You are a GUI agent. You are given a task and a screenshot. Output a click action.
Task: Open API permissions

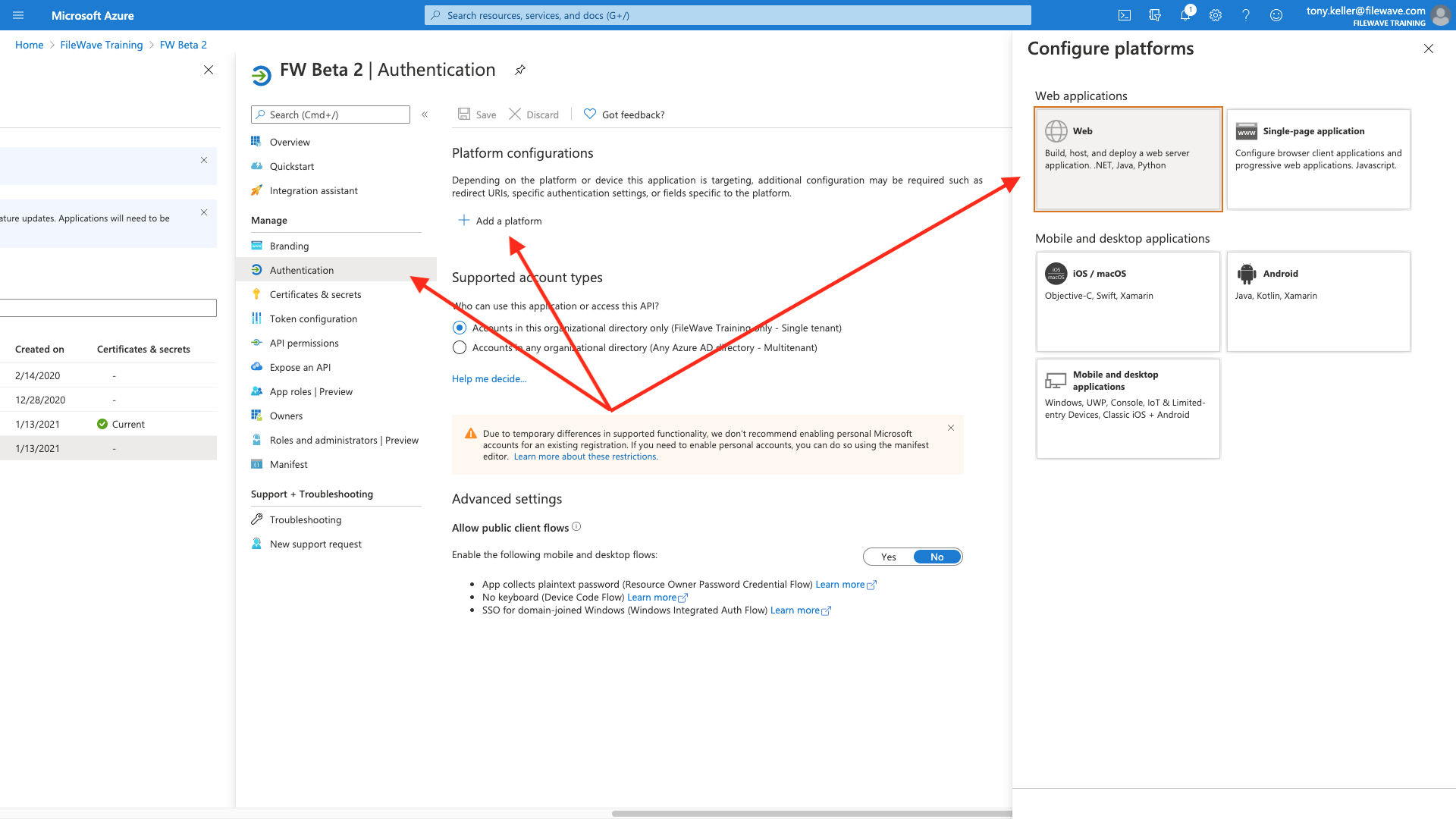click(304, 343)
